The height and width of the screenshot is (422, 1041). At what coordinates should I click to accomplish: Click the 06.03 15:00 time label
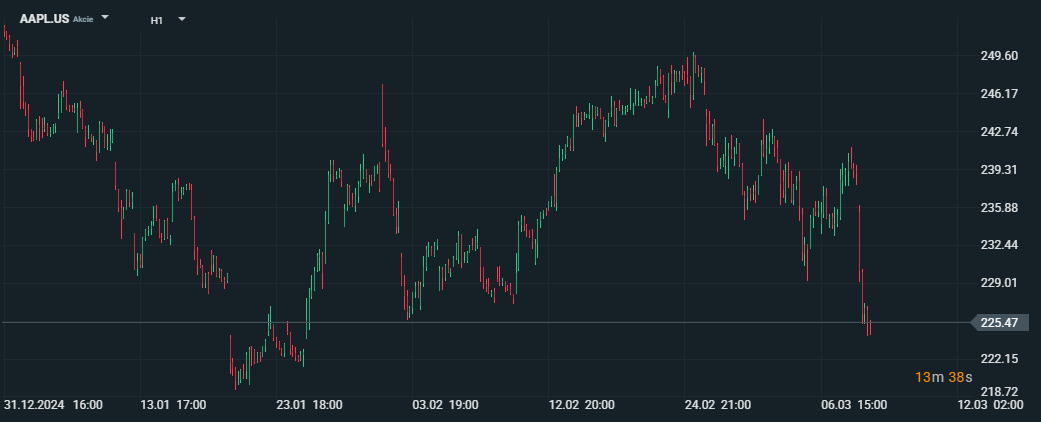[x=854, y=405]
